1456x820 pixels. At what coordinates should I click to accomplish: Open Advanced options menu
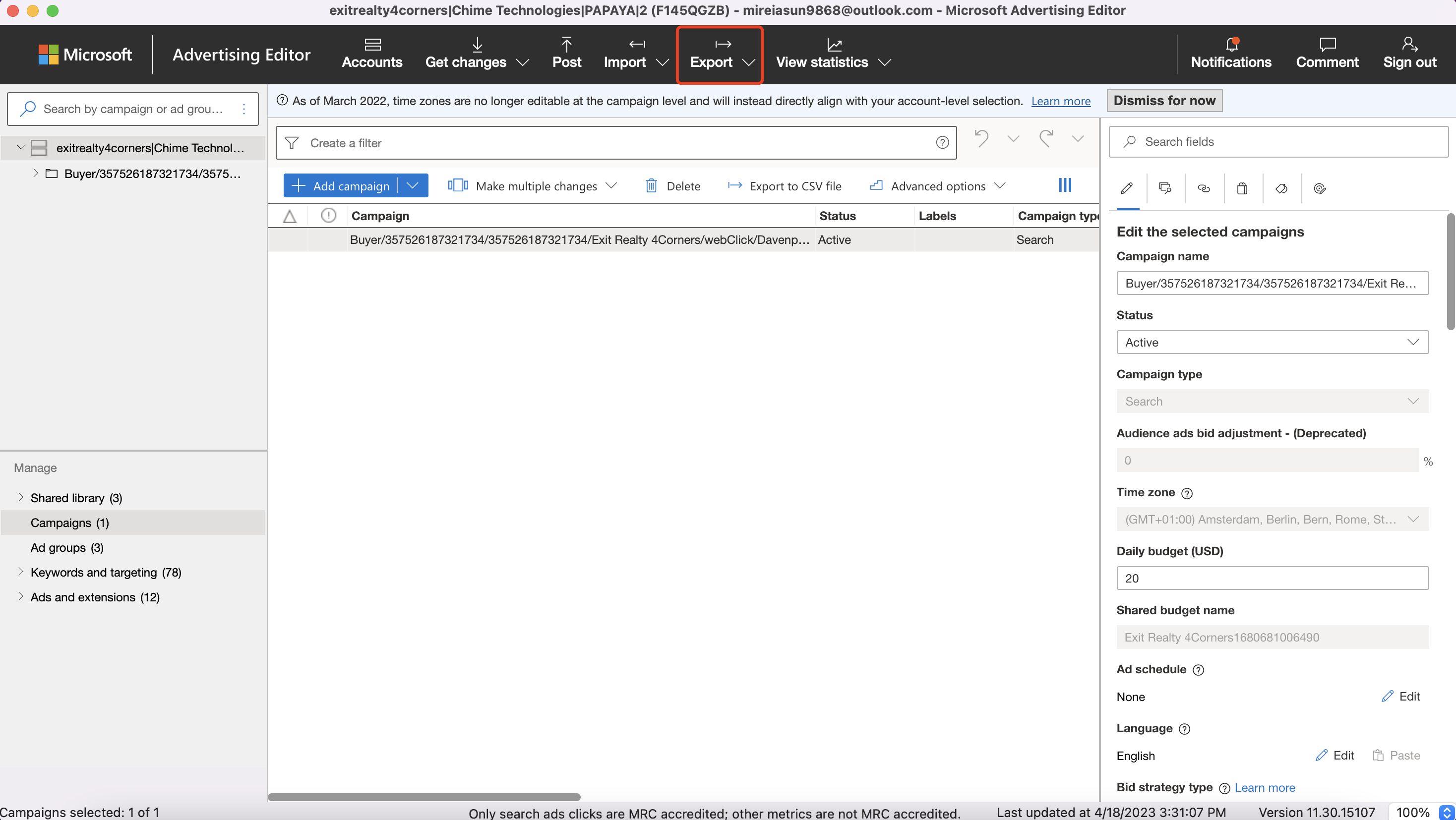click(938, 186)
